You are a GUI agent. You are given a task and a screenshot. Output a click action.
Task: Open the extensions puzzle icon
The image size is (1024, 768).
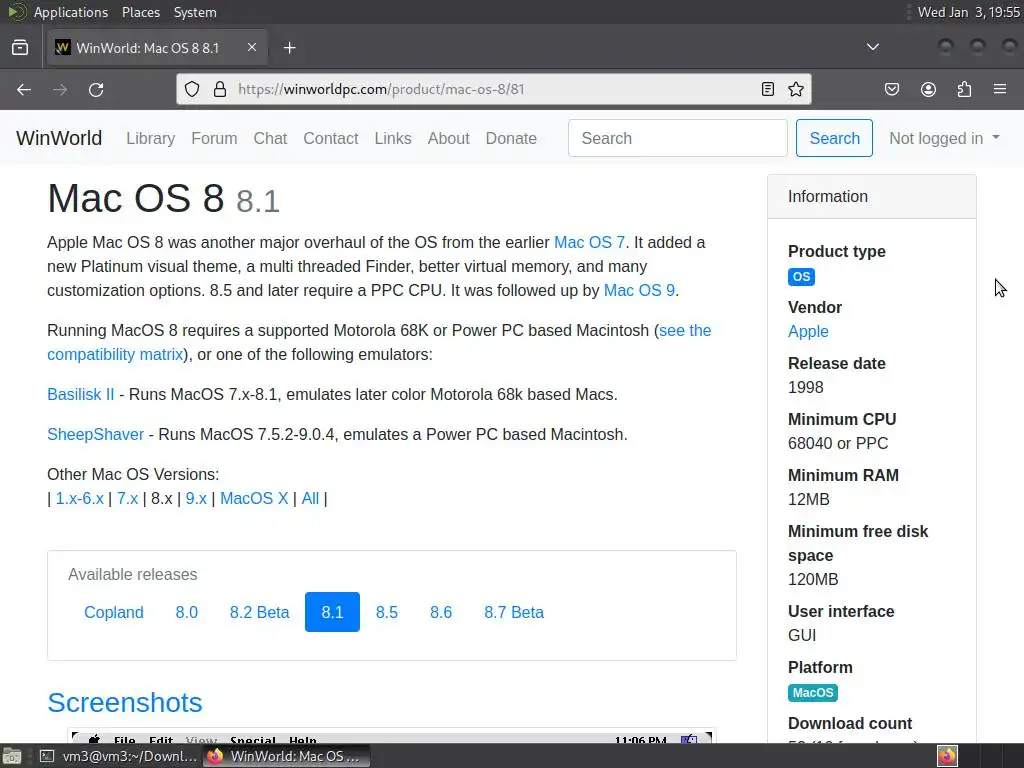coord(964,89)
